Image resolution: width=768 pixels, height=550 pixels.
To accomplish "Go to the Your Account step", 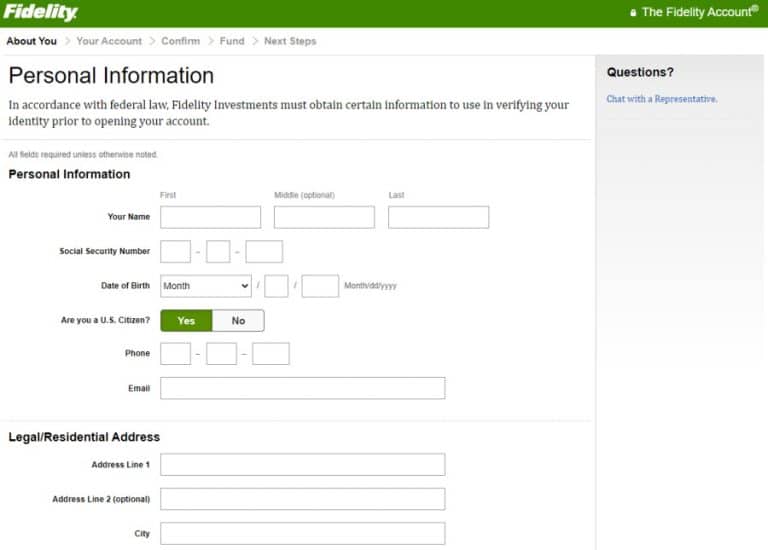I will [x=109, y=41].
